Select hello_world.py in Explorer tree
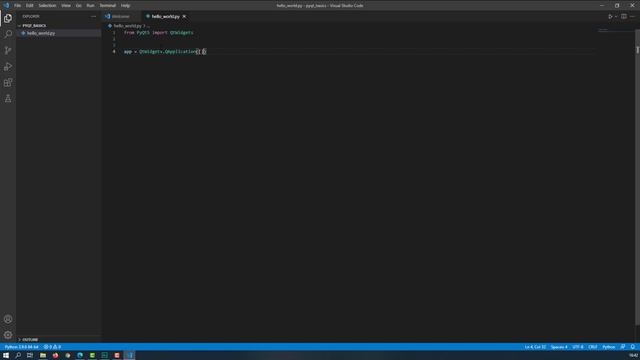 (58, 33)
